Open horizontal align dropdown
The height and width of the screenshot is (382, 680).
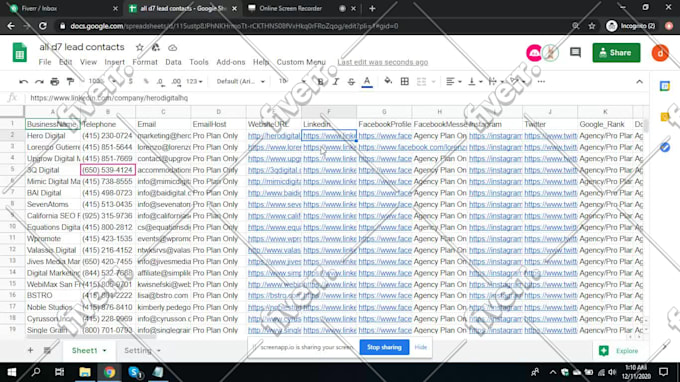click(454, 82)
